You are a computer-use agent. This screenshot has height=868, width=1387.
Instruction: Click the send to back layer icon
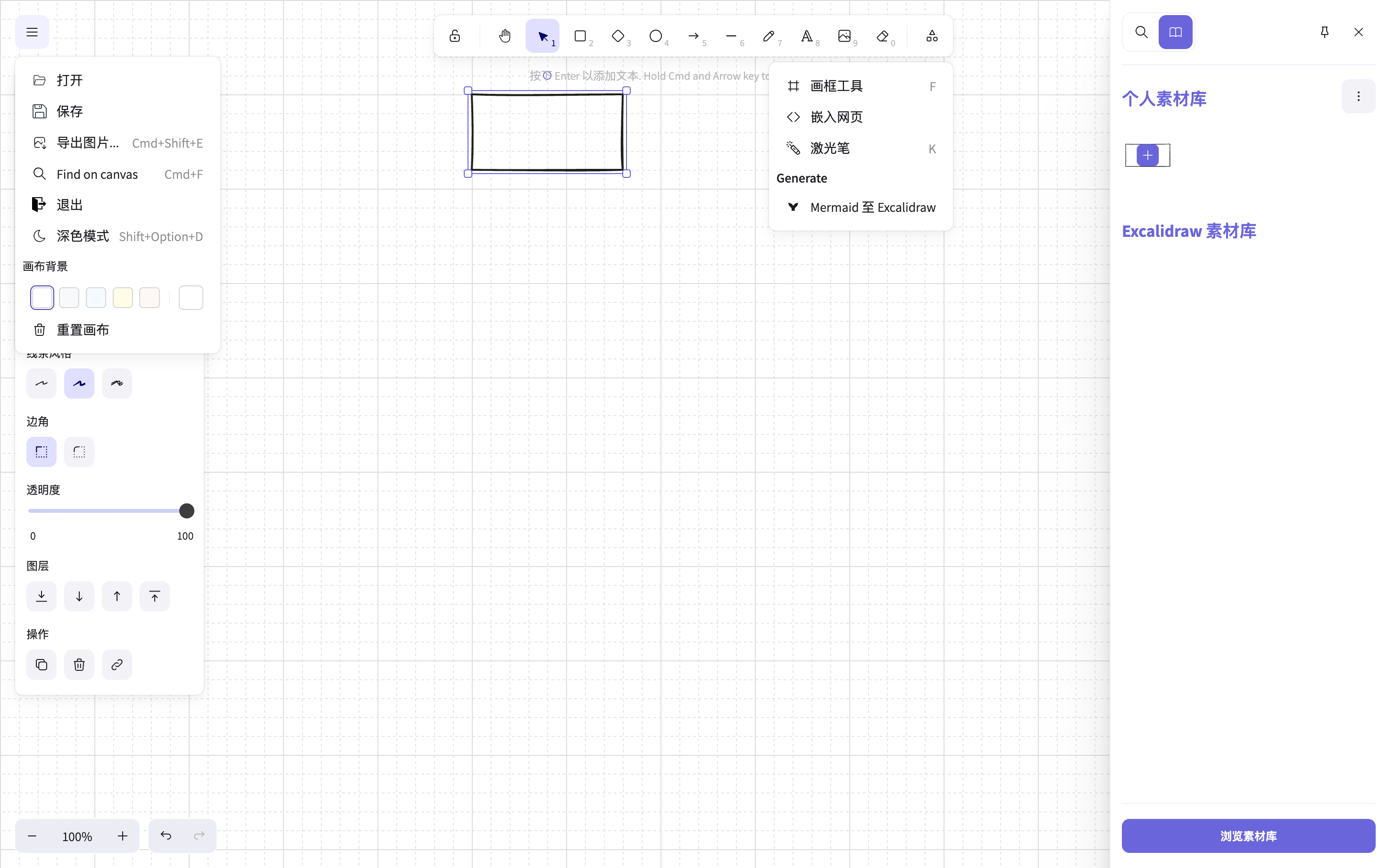pos(42,596)
